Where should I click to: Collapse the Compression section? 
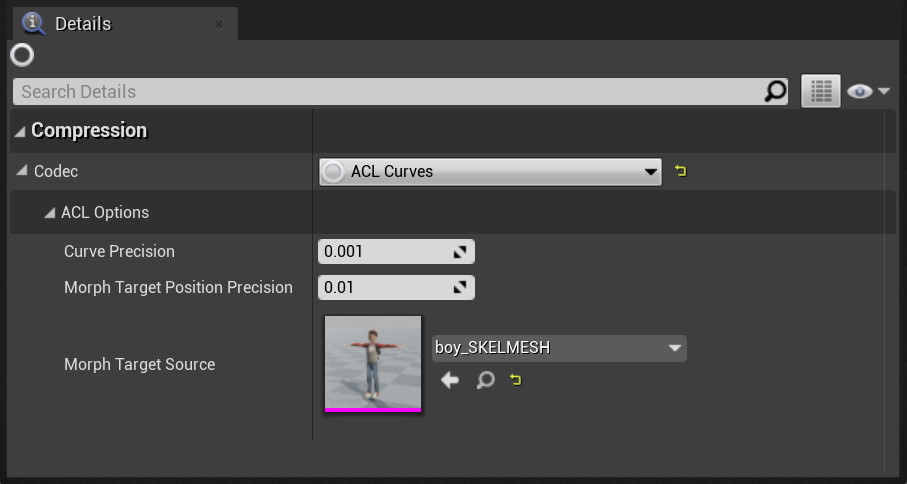(20, 132)
